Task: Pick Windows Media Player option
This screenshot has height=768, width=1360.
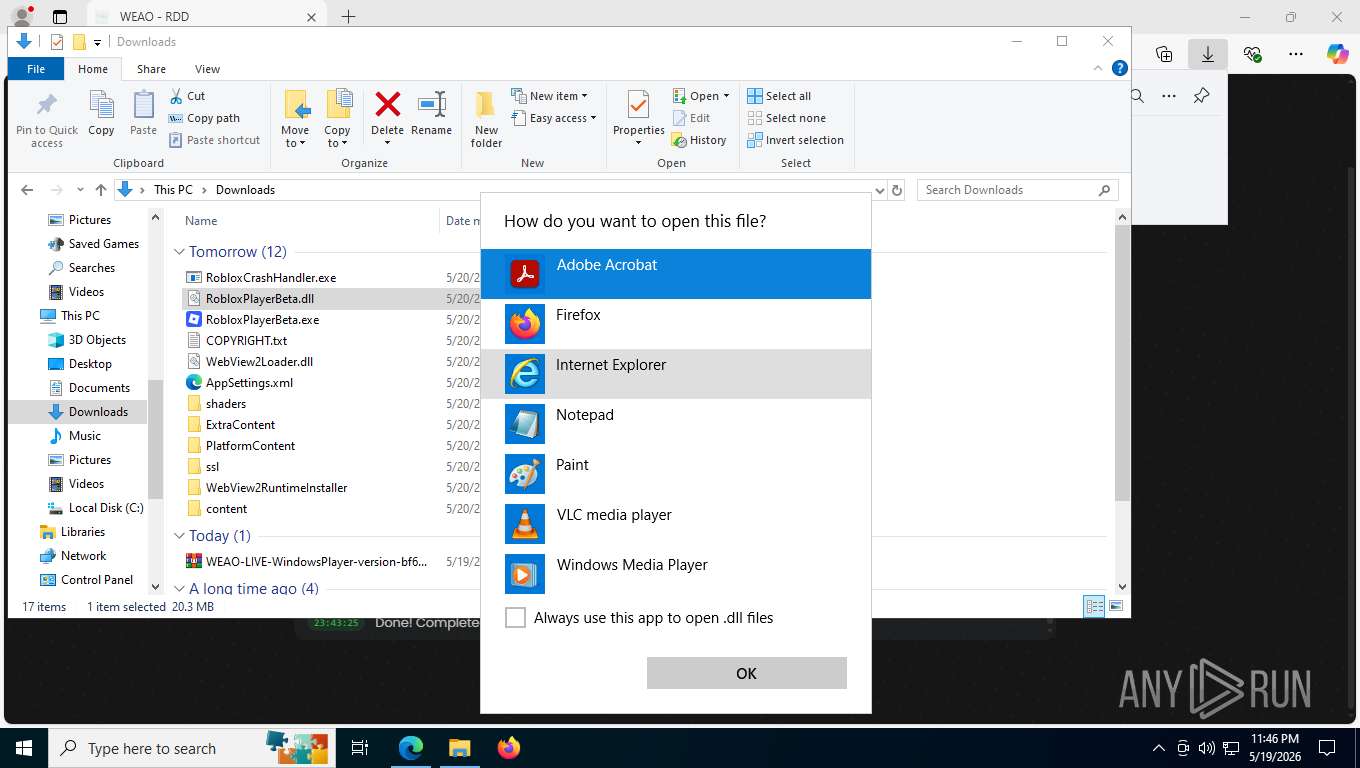Action: (676, 573)
